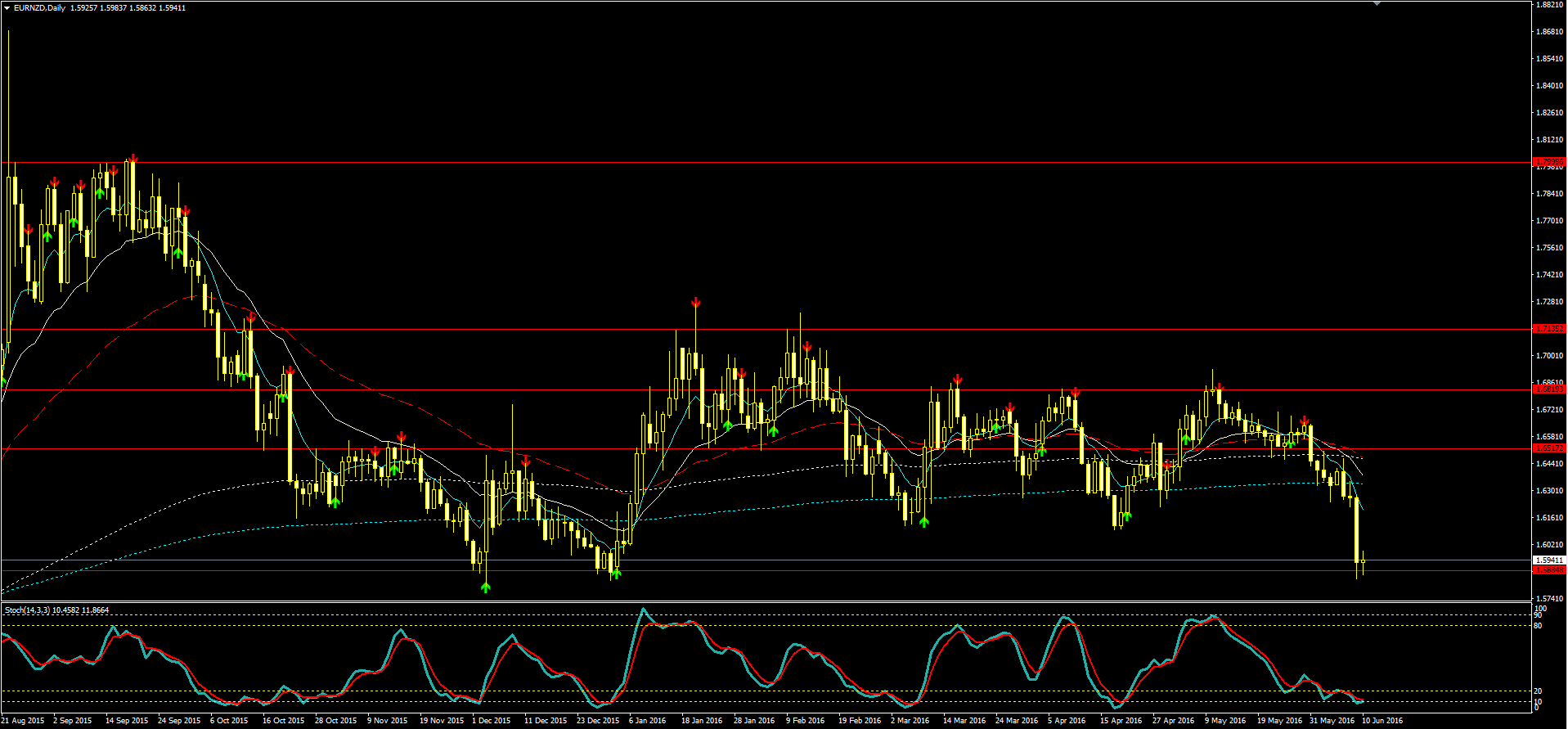Select the red 1.58848 price level label
The width and height of the screenshot is (1568, 729).
click(1549, 569)
